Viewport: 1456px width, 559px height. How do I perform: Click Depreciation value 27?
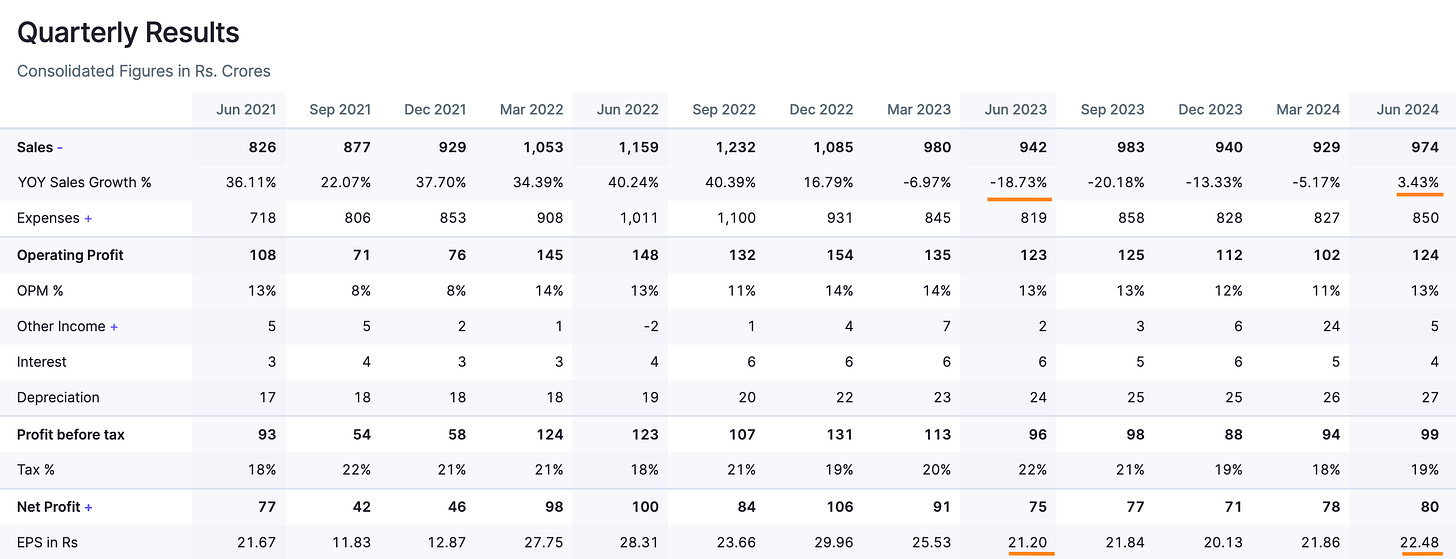pyautogui.click(x=1430, y=398)
